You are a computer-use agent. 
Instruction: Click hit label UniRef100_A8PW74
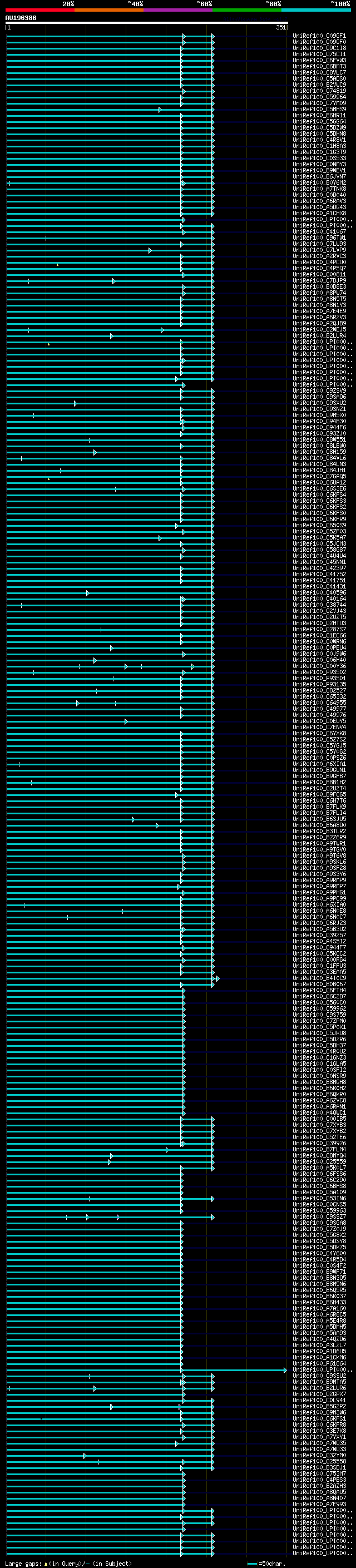[x=319, y=293]
